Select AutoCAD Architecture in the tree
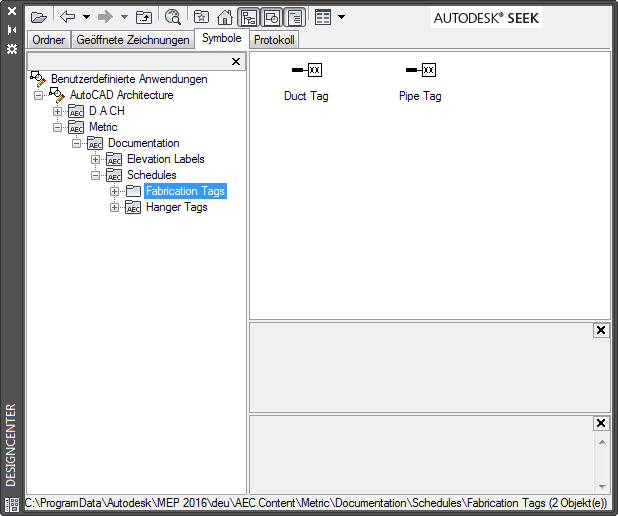618x516 pixels. (x=121, y=95)
